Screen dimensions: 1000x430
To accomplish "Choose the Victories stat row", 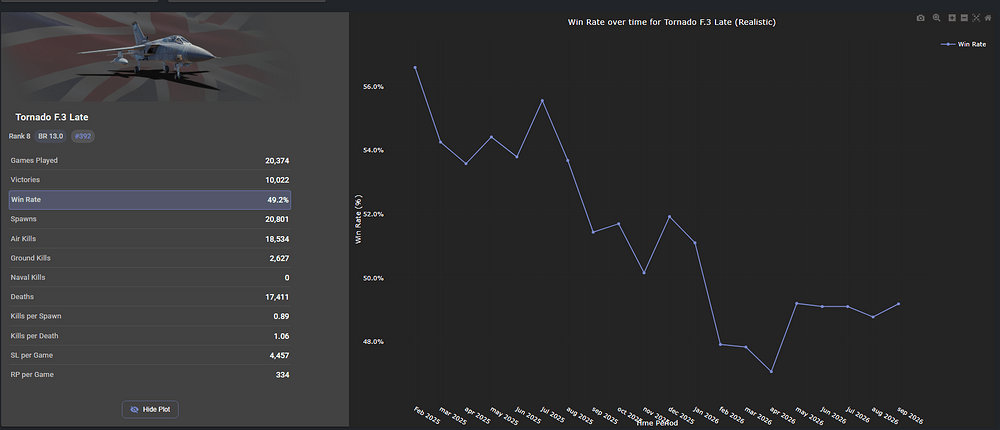I will click(150, 180).
